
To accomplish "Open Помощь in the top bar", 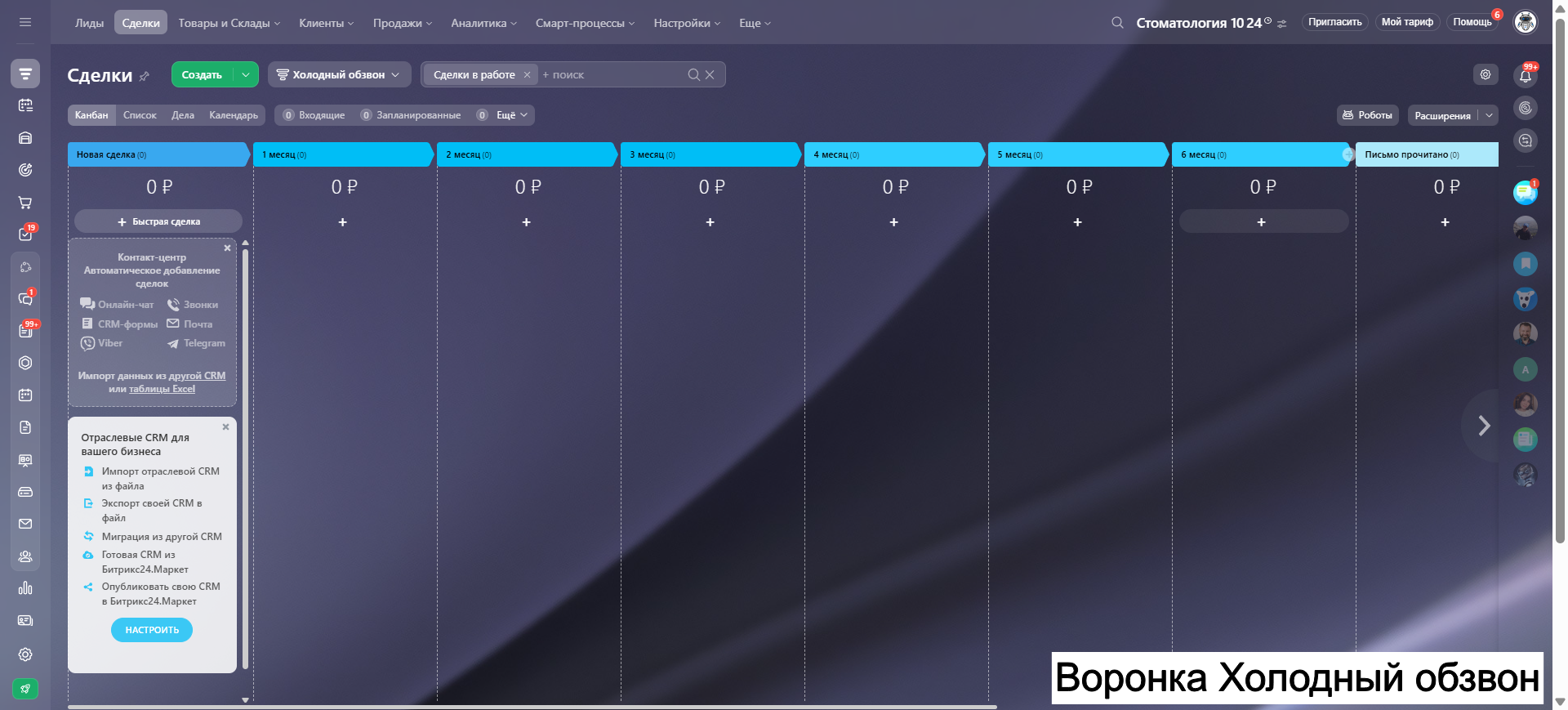I will tap(1472, 22).
